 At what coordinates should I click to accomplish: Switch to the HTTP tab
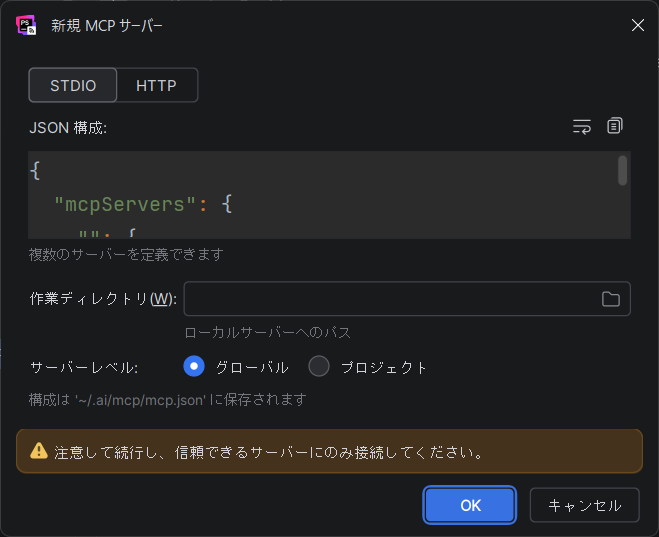click(x=156, y=86)
